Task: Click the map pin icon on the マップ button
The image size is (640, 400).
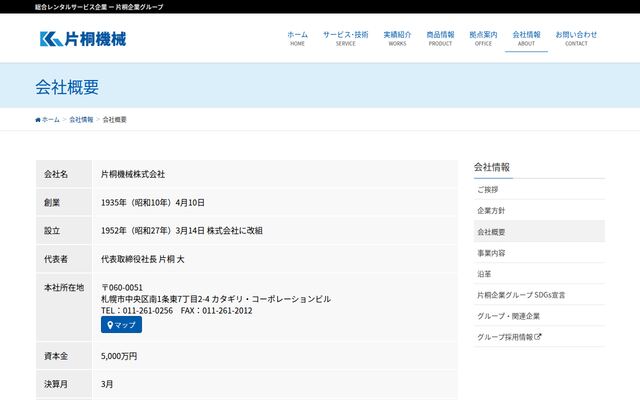Action: (x=110, y=325)
